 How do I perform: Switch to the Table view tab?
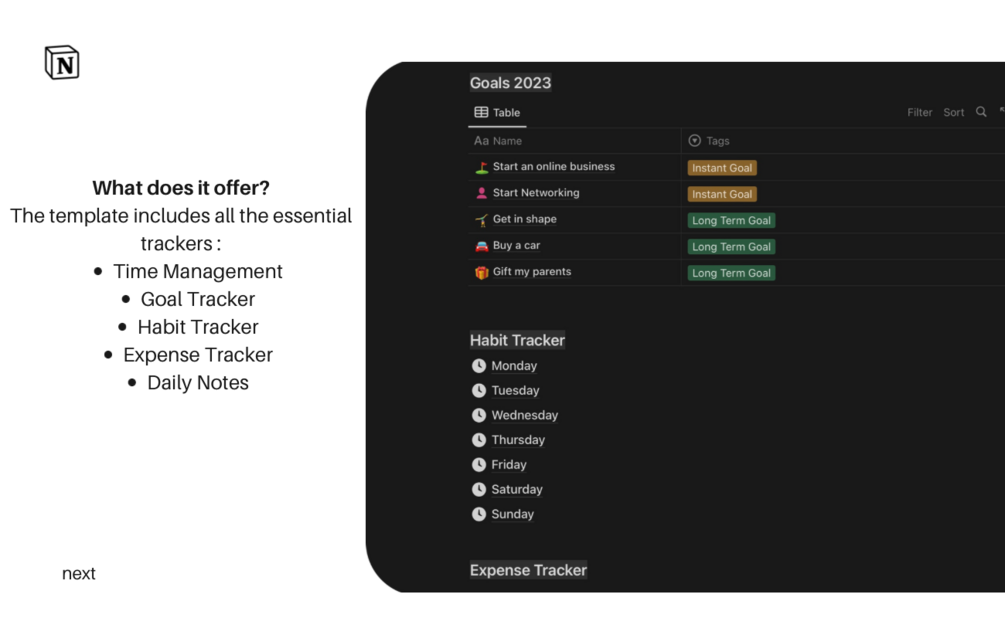[x=498, y=113]
